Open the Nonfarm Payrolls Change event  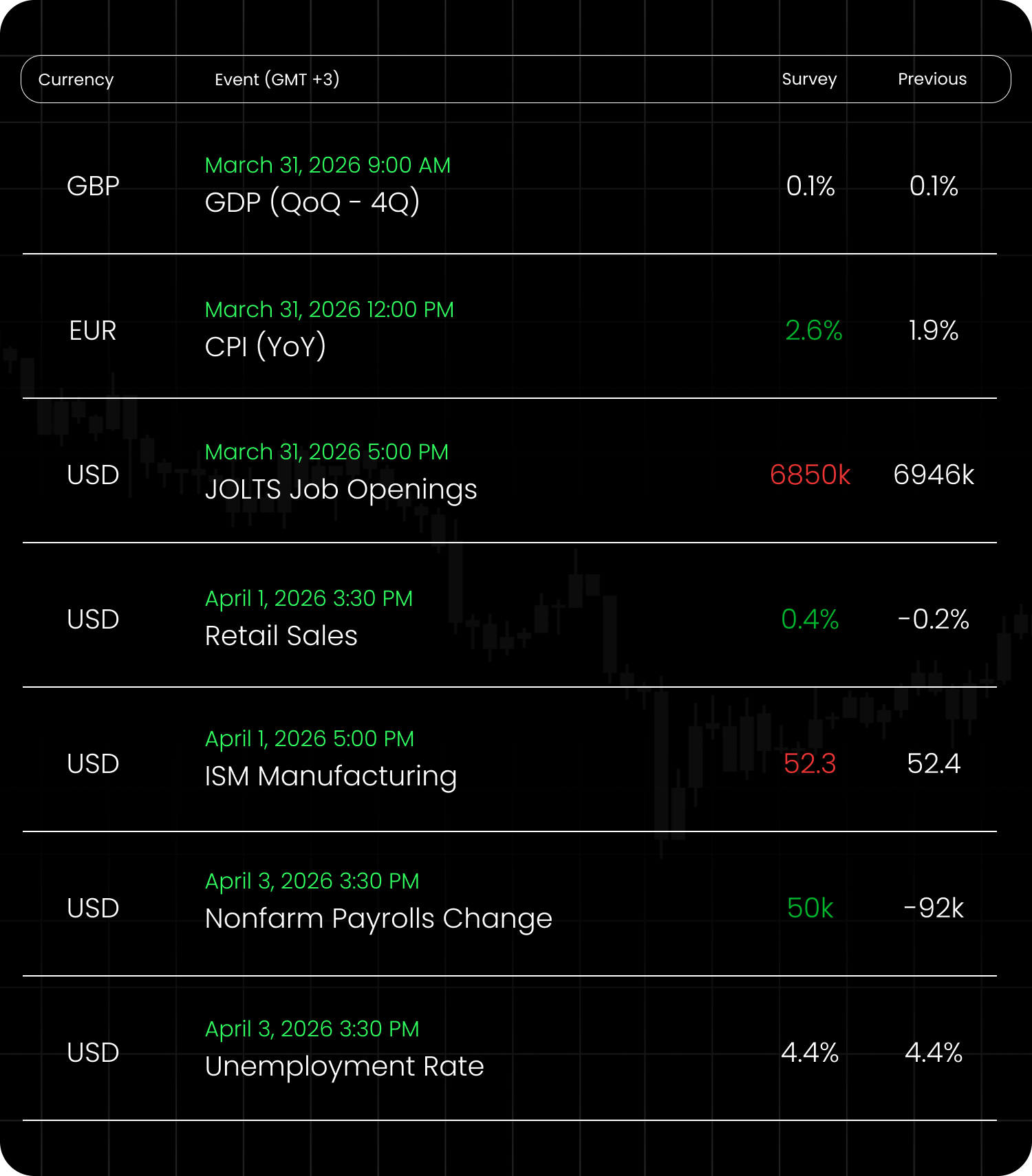[x=378, y=919]
